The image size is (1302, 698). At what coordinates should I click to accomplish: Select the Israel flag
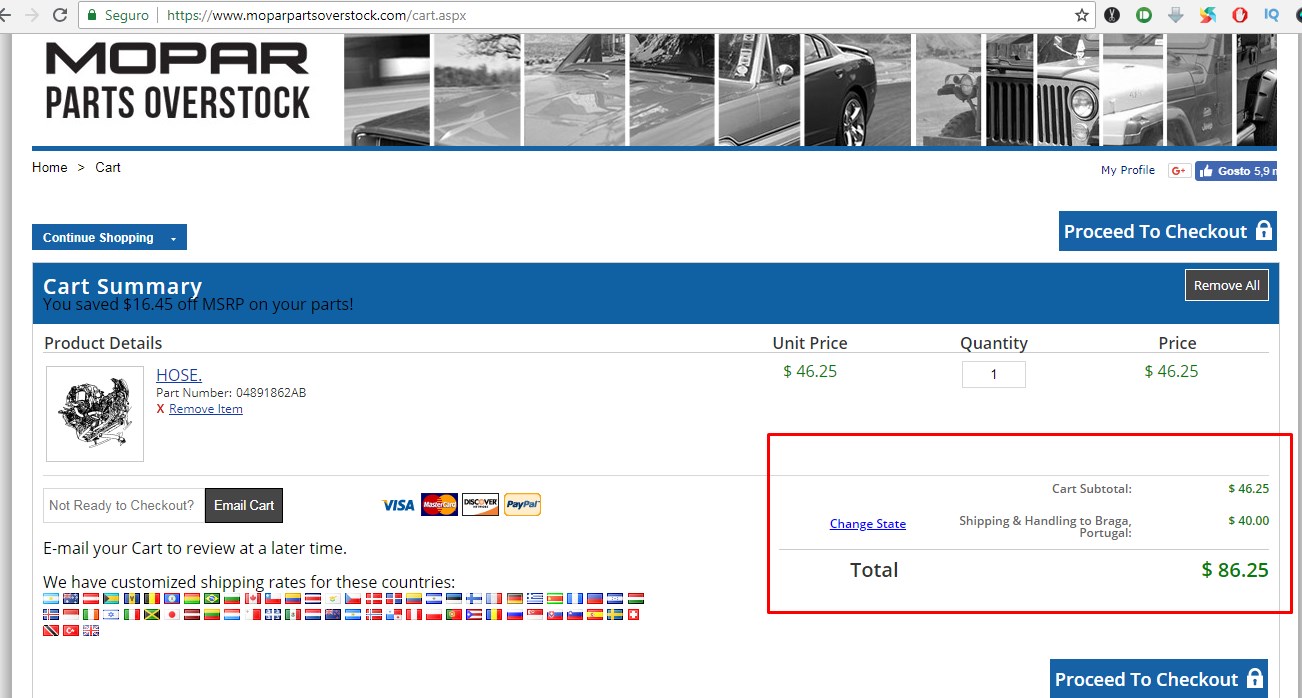point(111,614)
